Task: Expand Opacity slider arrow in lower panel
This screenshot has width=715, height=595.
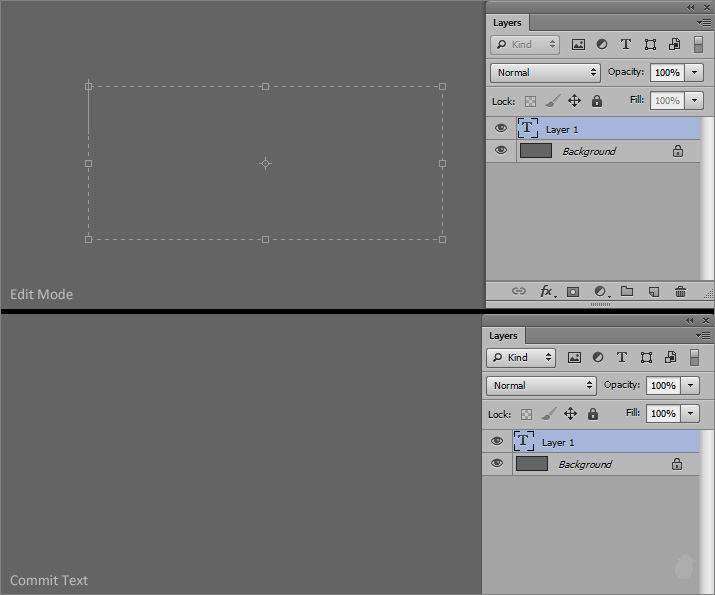Action: click(690, 385)
